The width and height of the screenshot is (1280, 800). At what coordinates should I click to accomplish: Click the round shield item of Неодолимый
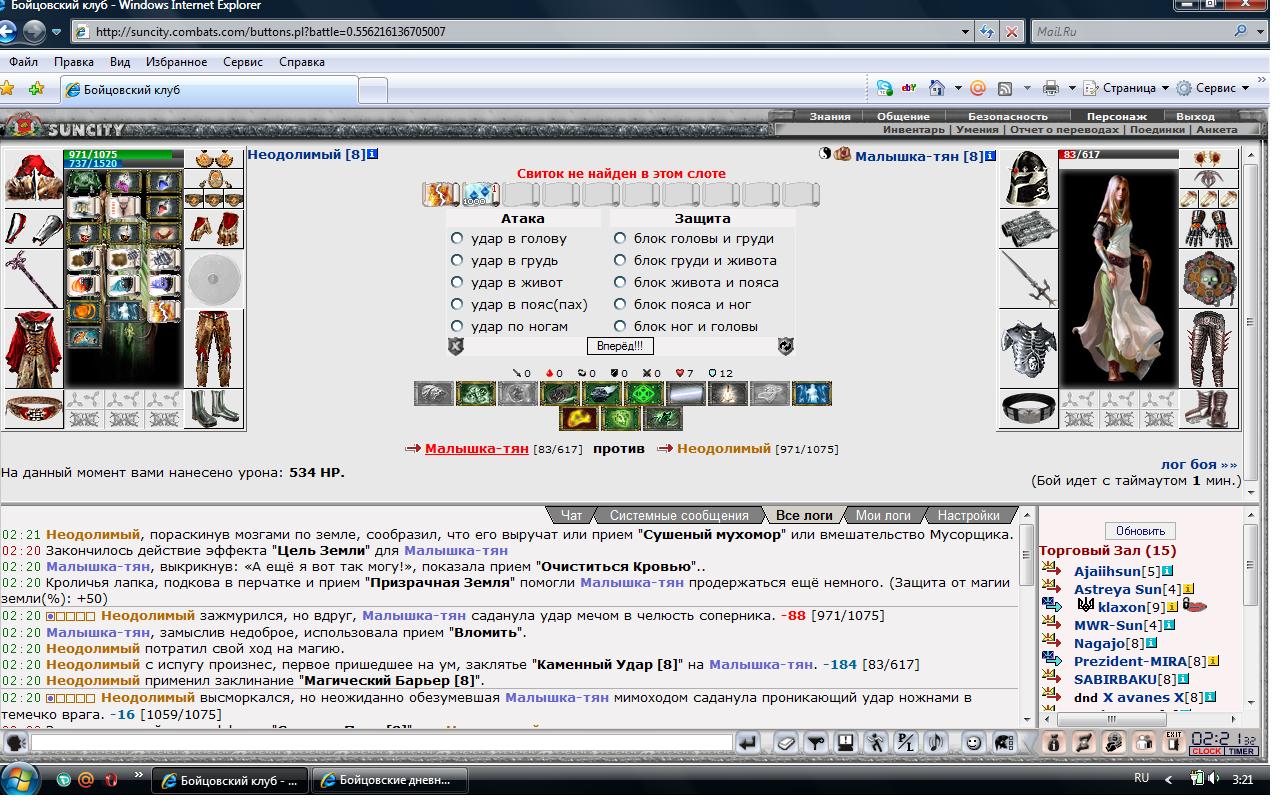[x=214, y=279]
